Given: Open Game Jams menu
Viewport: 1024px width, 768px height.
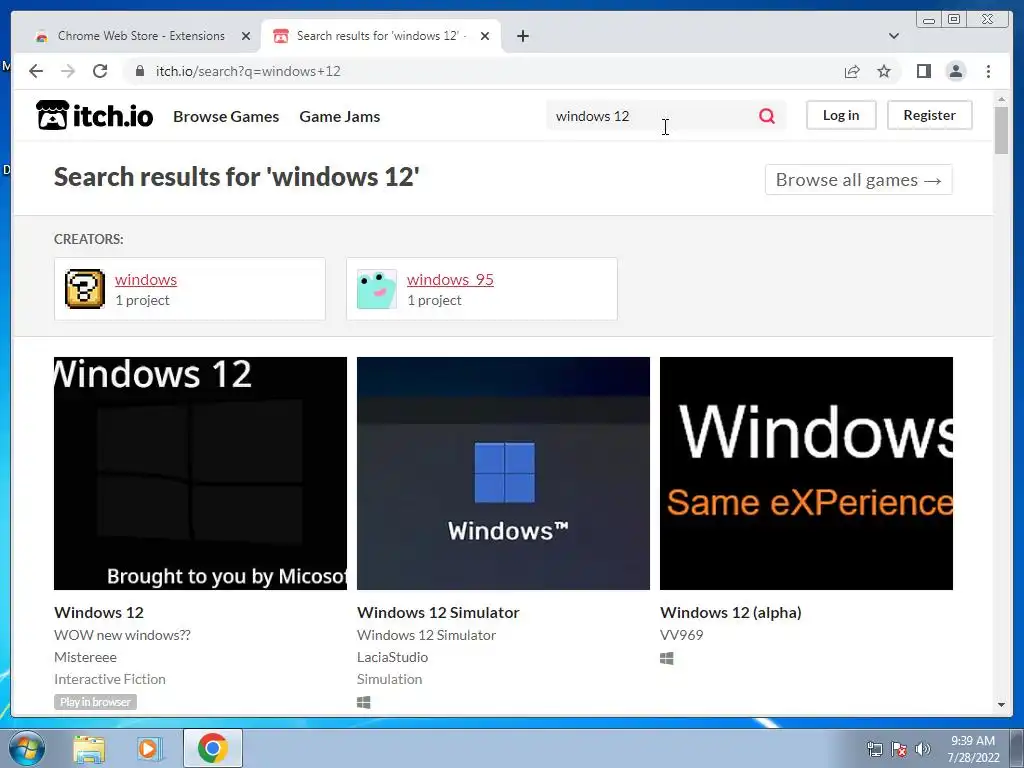Looking at the screenshot, I should [340, 116].
